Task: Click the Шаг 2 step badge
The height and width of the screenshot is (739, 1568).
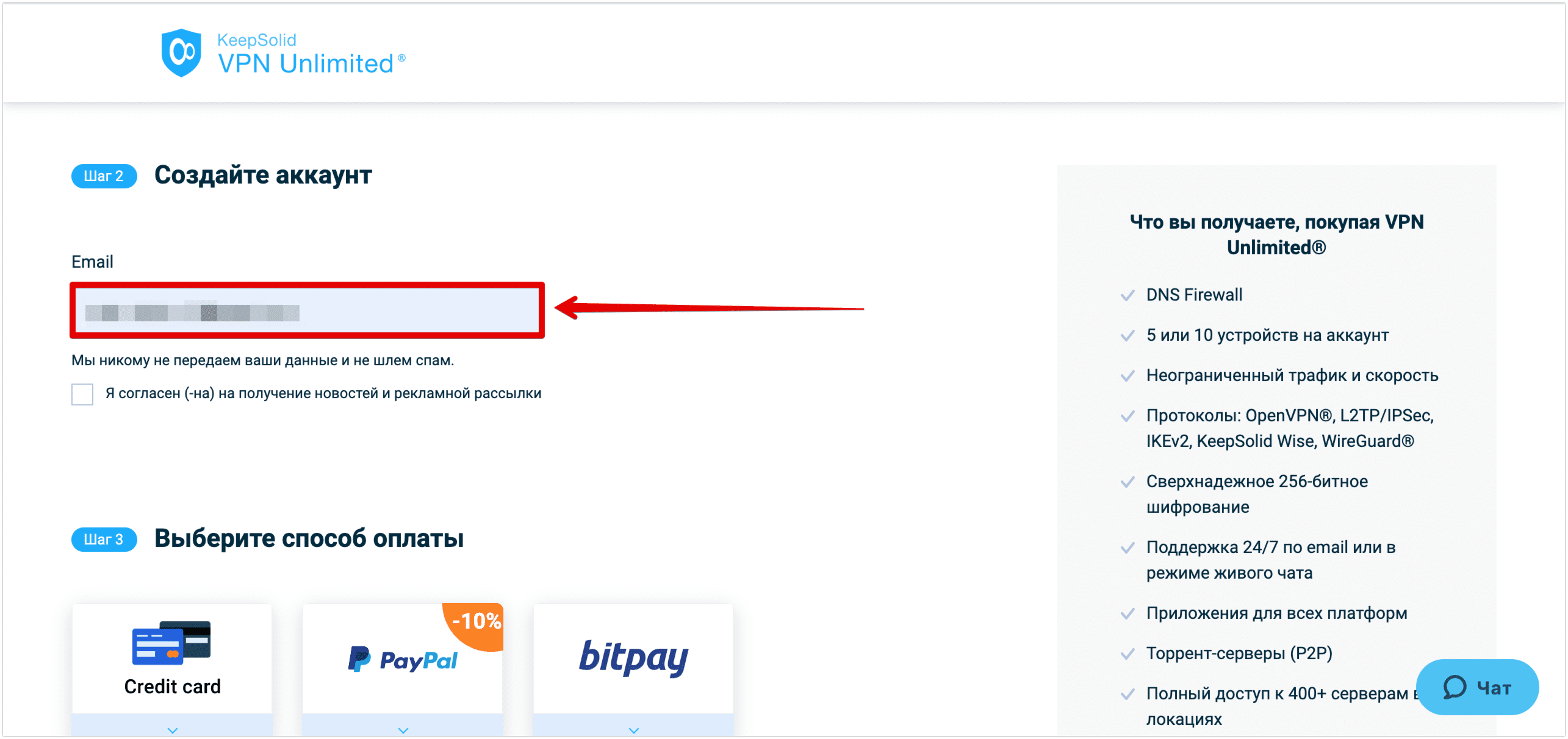Action: [x=104, y=176]
